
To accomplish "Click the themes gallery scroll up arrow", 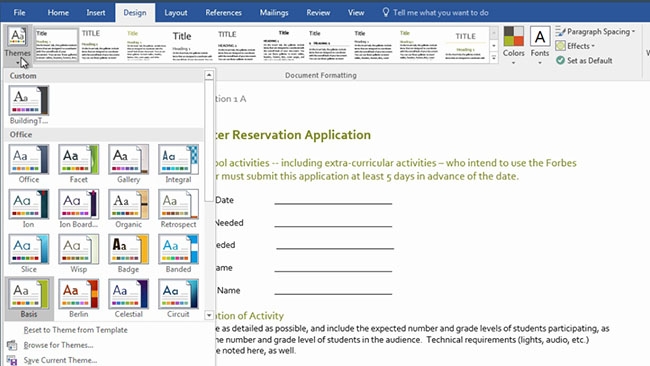I will point(209,75).
